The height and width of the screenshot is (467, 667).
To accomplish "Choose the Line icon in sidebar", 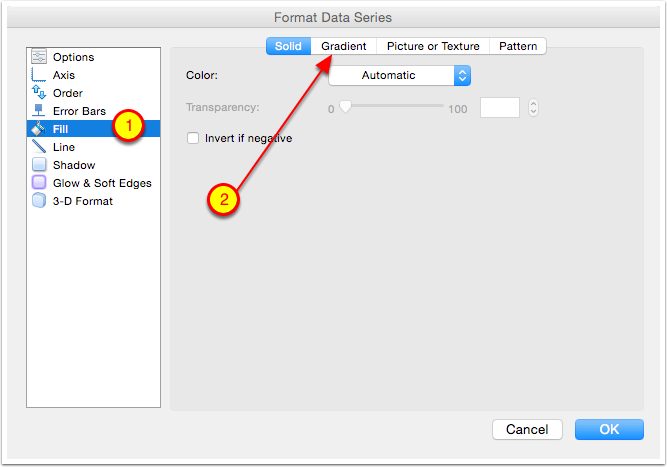I will click(39, 147).
